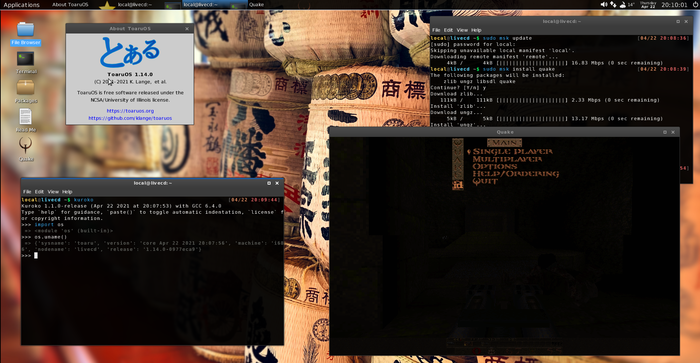Screen dimensions: 700x363
Task: Click the volume speaker tray icon
Action: point(604,4)
